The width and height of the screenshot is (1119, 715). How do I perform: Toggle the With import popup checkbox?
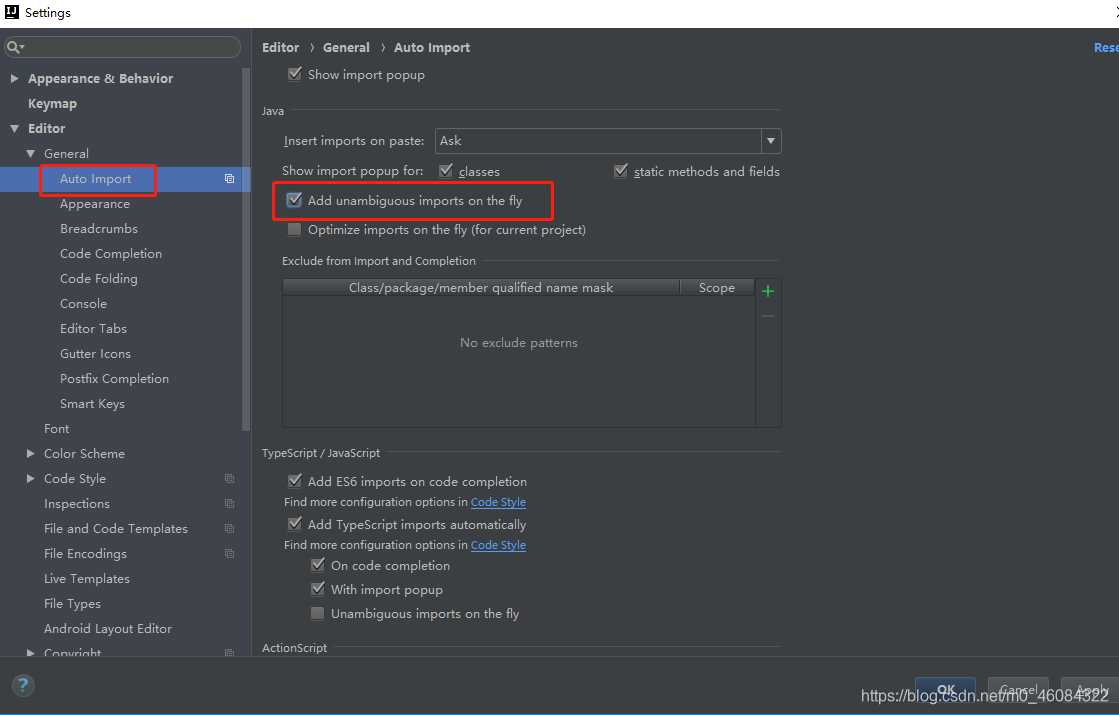[x=318, y=589]
